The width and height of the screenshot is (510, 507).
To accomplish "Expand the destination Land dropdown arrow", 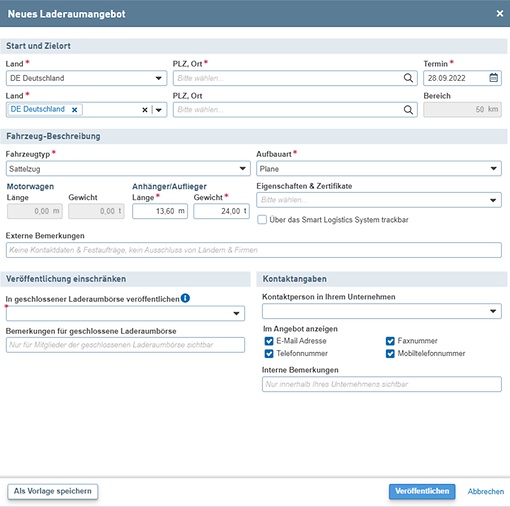I will [x=159, y=110].
